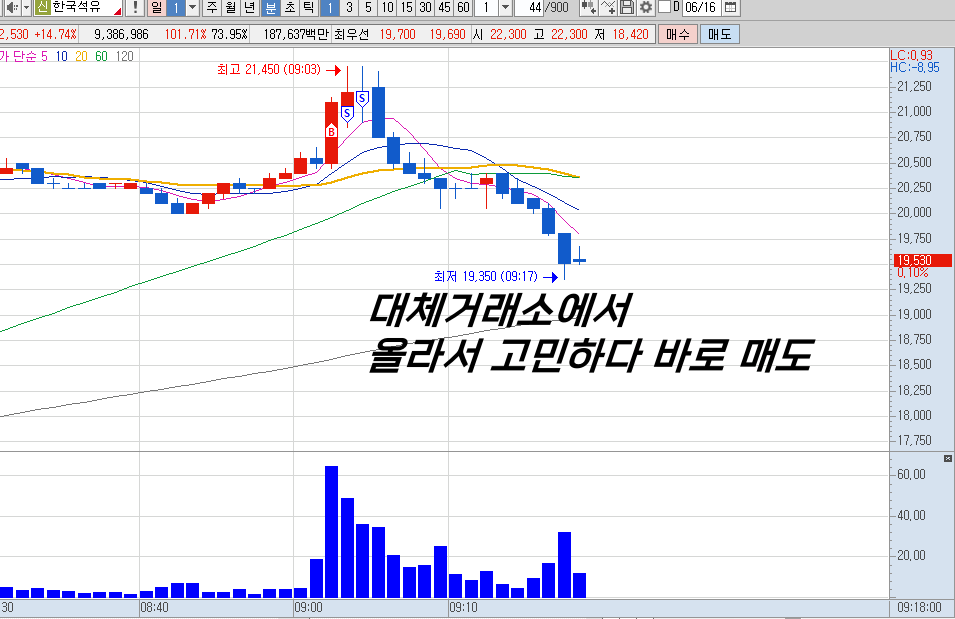Select the 초 (second) chart period
This screenshot has width=955, height=619.
(x=289, y=7)
